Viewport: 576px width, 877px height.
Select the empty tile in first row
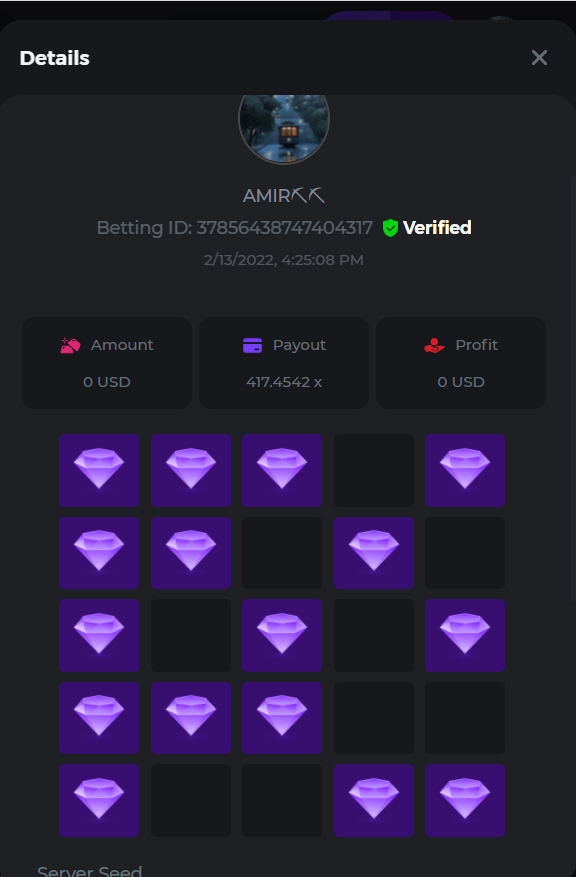pos(374,470)
